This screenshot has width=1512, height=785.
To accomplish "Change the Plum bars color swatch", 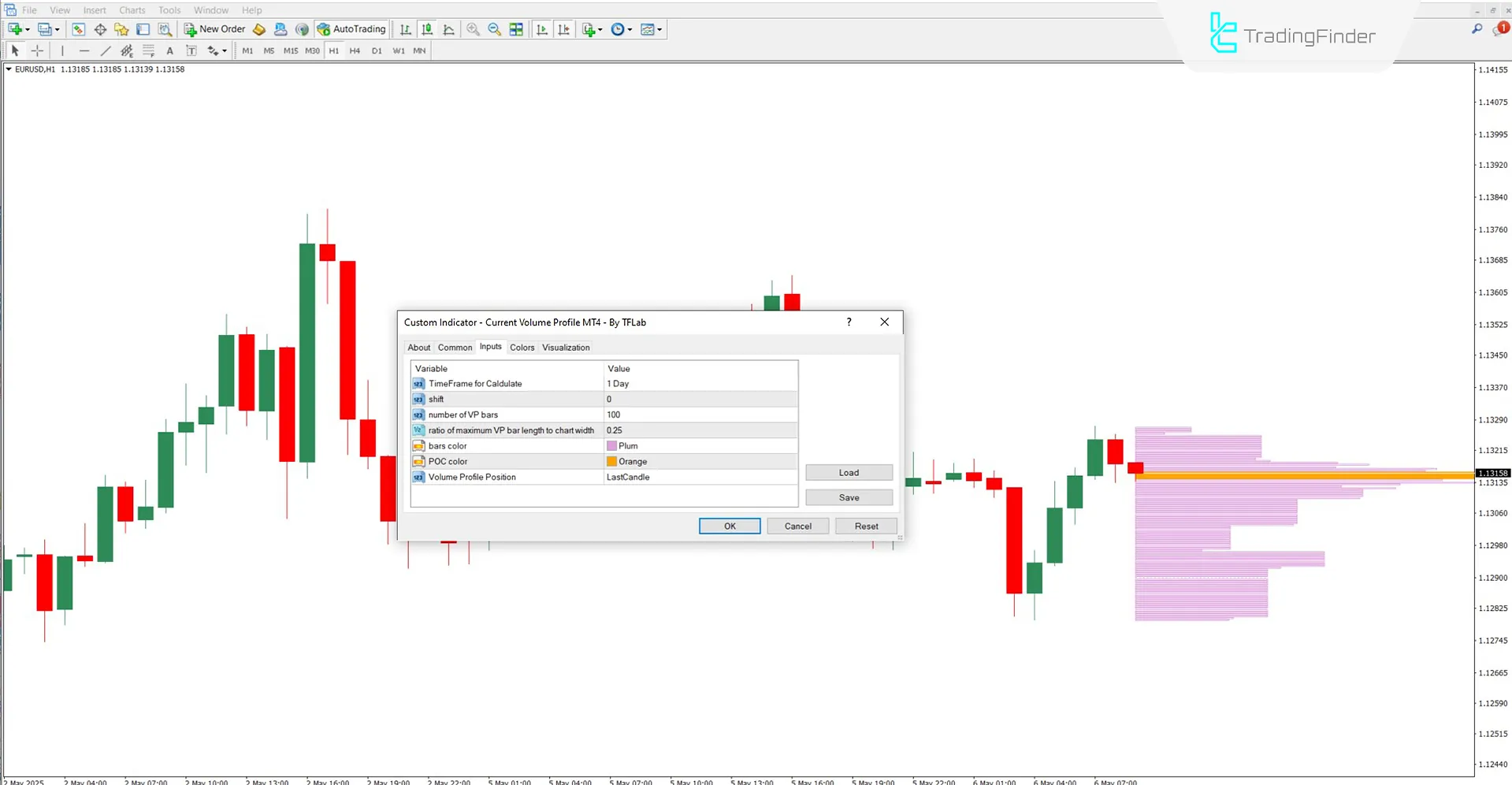I will click(612, 445).
